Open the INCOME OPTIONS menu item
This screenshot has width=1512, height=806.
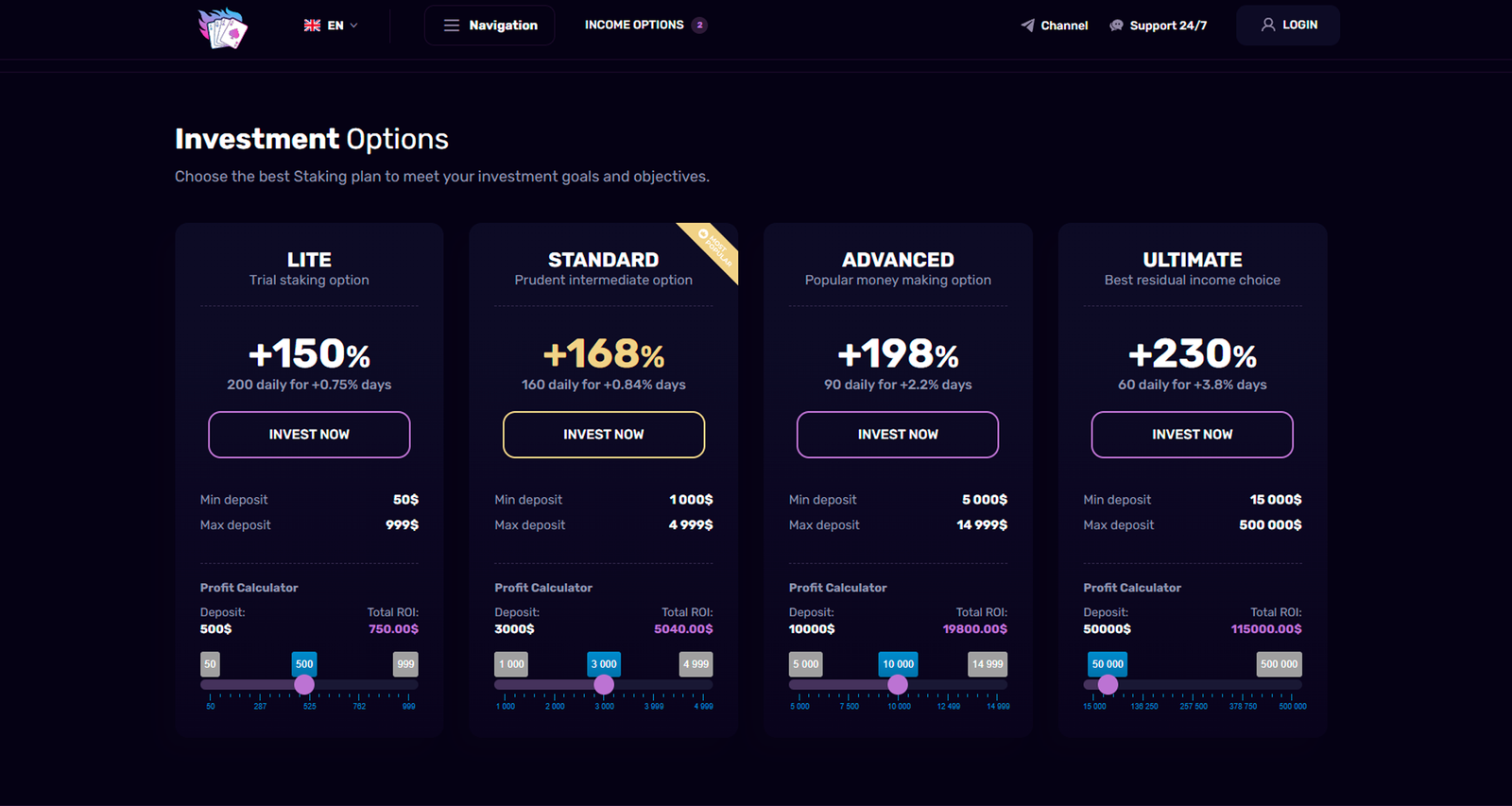coord(634,26)
